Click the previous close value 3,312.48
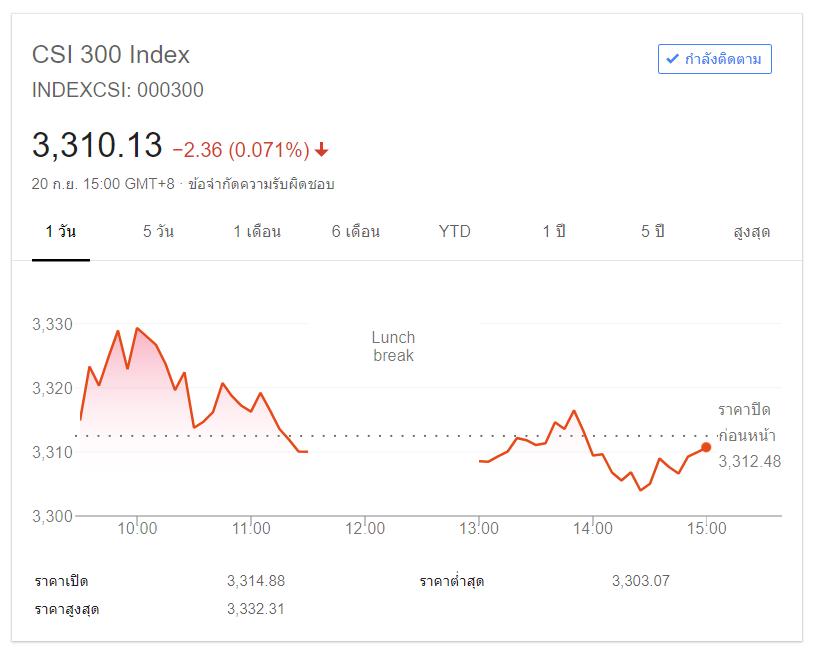This screenshot has width=820, height=653. (749, 461)
